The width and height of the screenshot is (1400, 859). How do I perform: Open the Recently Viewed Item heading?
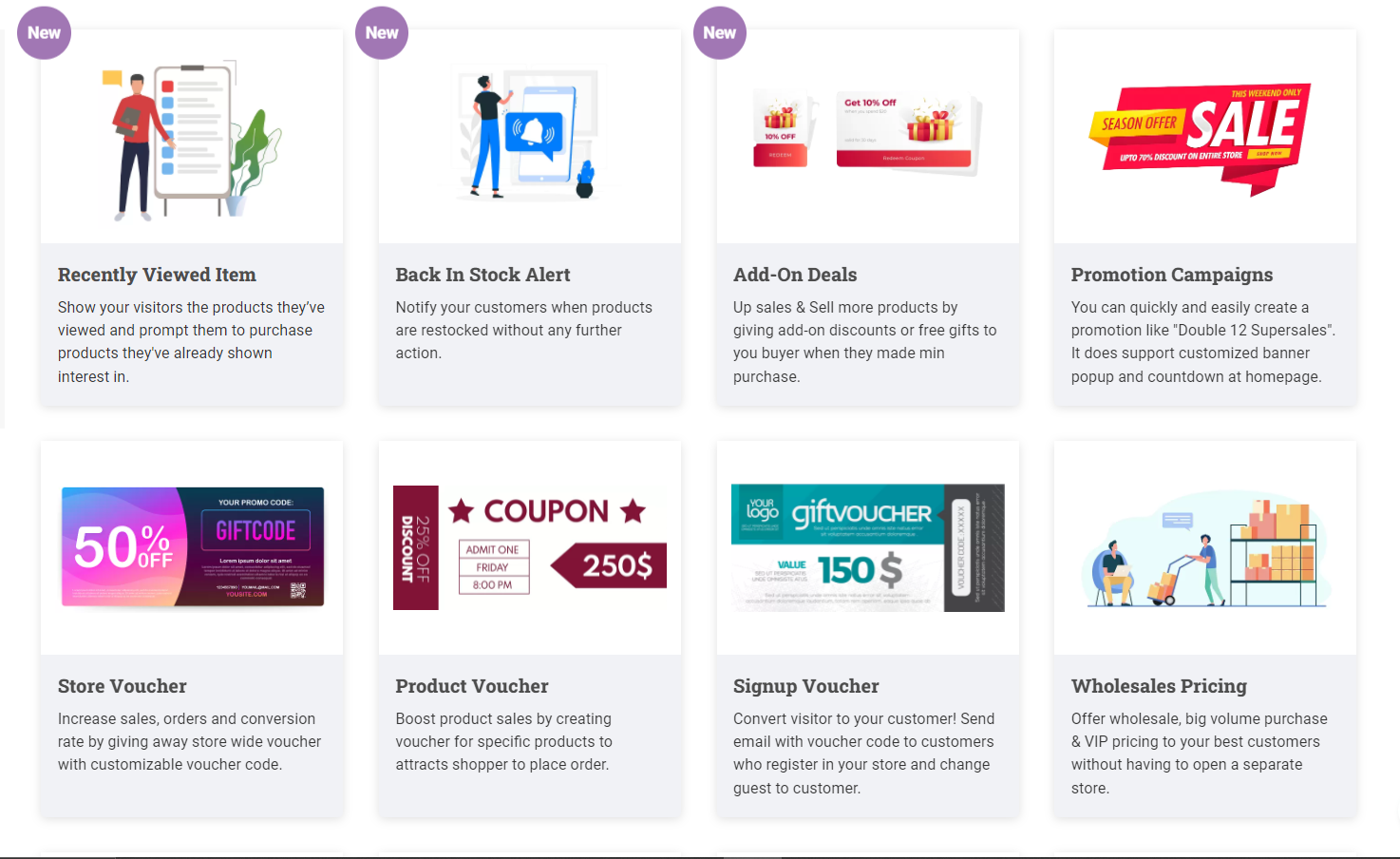157,275
